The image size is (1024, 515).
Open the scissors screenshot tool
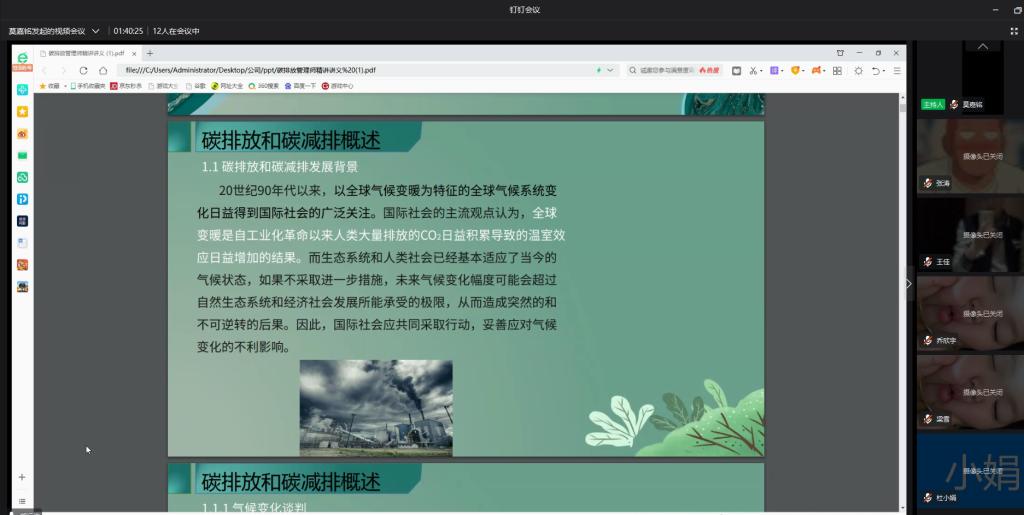[753, 71]
